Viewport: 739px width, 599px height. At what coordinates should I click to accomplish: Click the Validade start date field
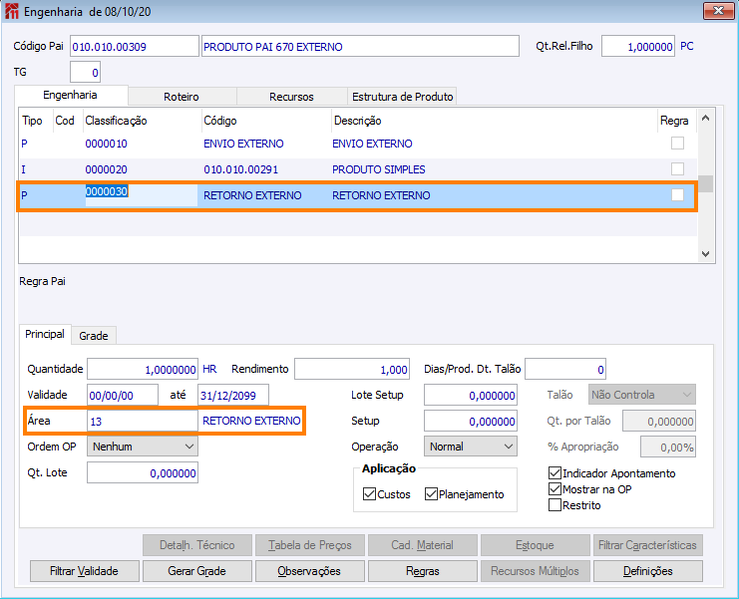(123, 395)
